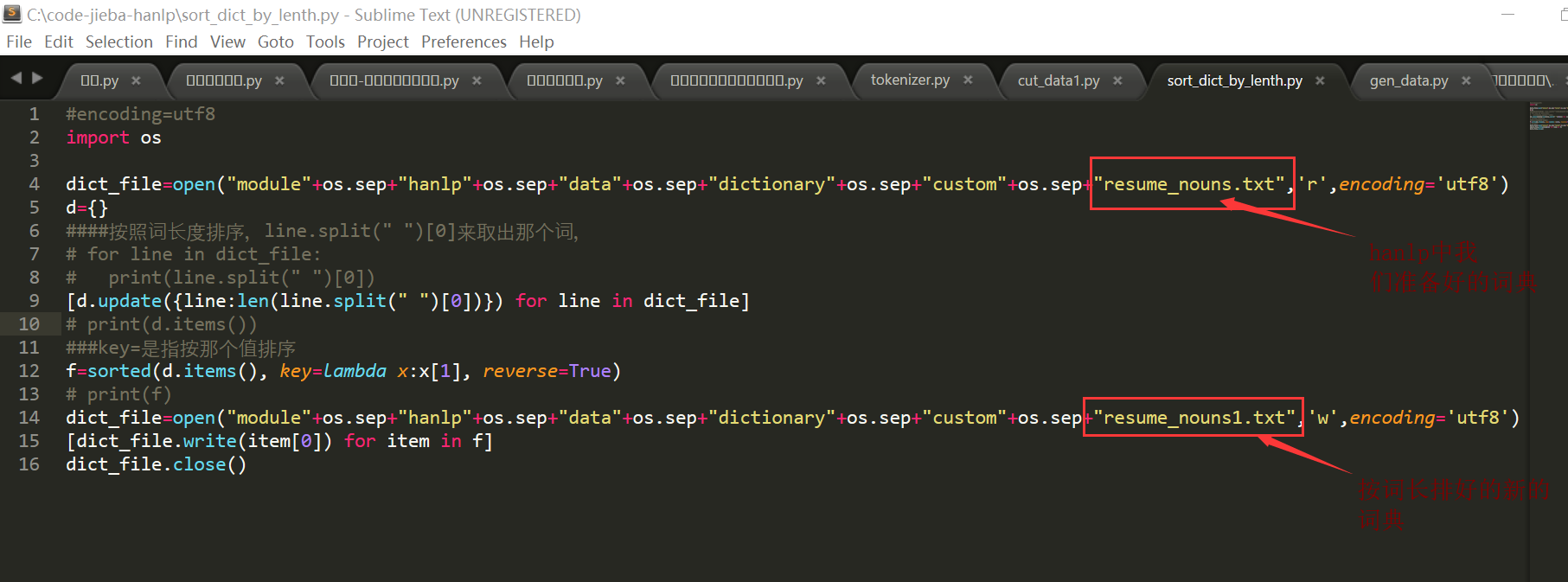Close the sort_dict_by_lenth.py tab
The image size is (1568, 582).
[x=1320, y=80]
